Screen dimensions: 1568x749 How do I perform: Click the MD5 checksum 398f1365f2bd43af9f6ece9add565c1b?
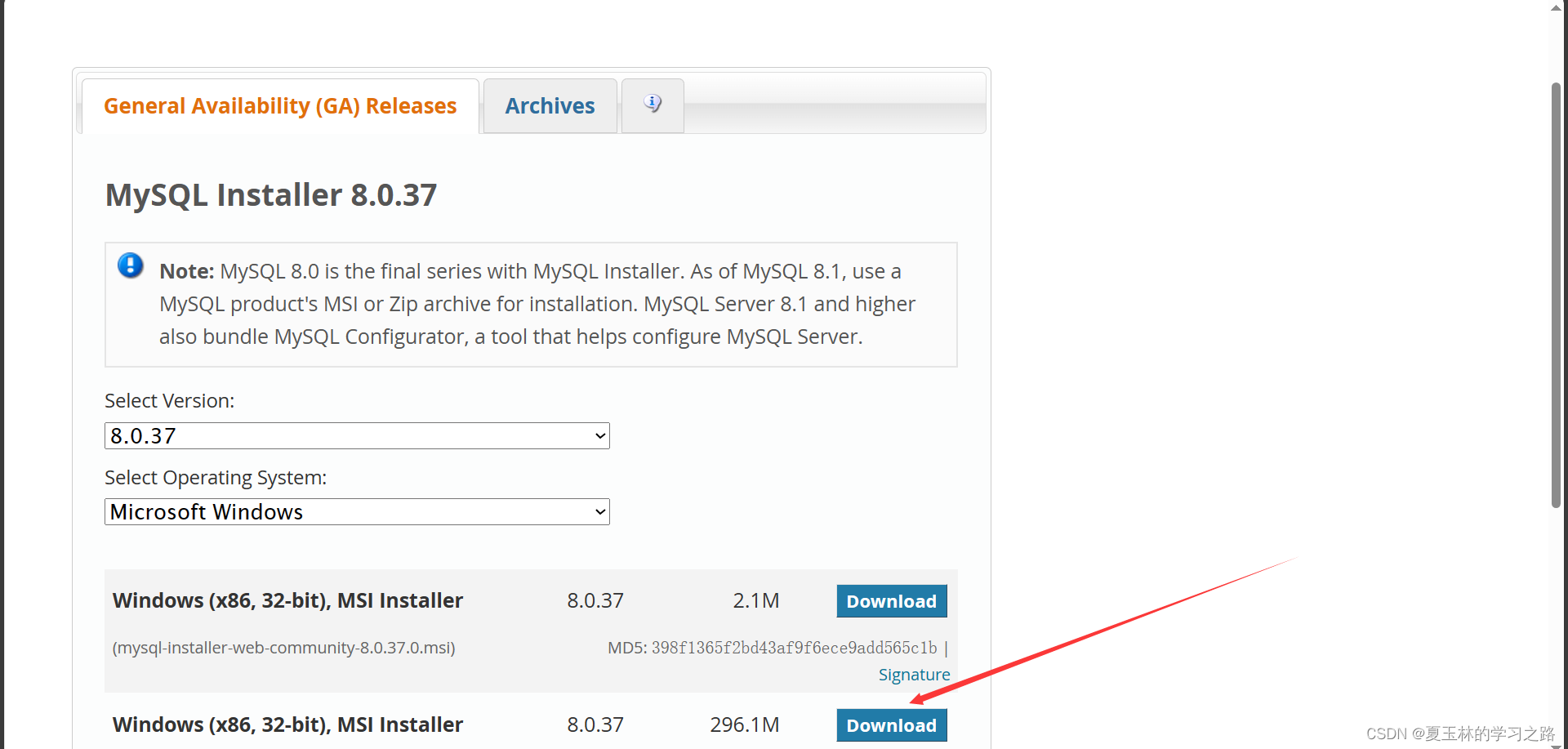[x=794, y=648]
